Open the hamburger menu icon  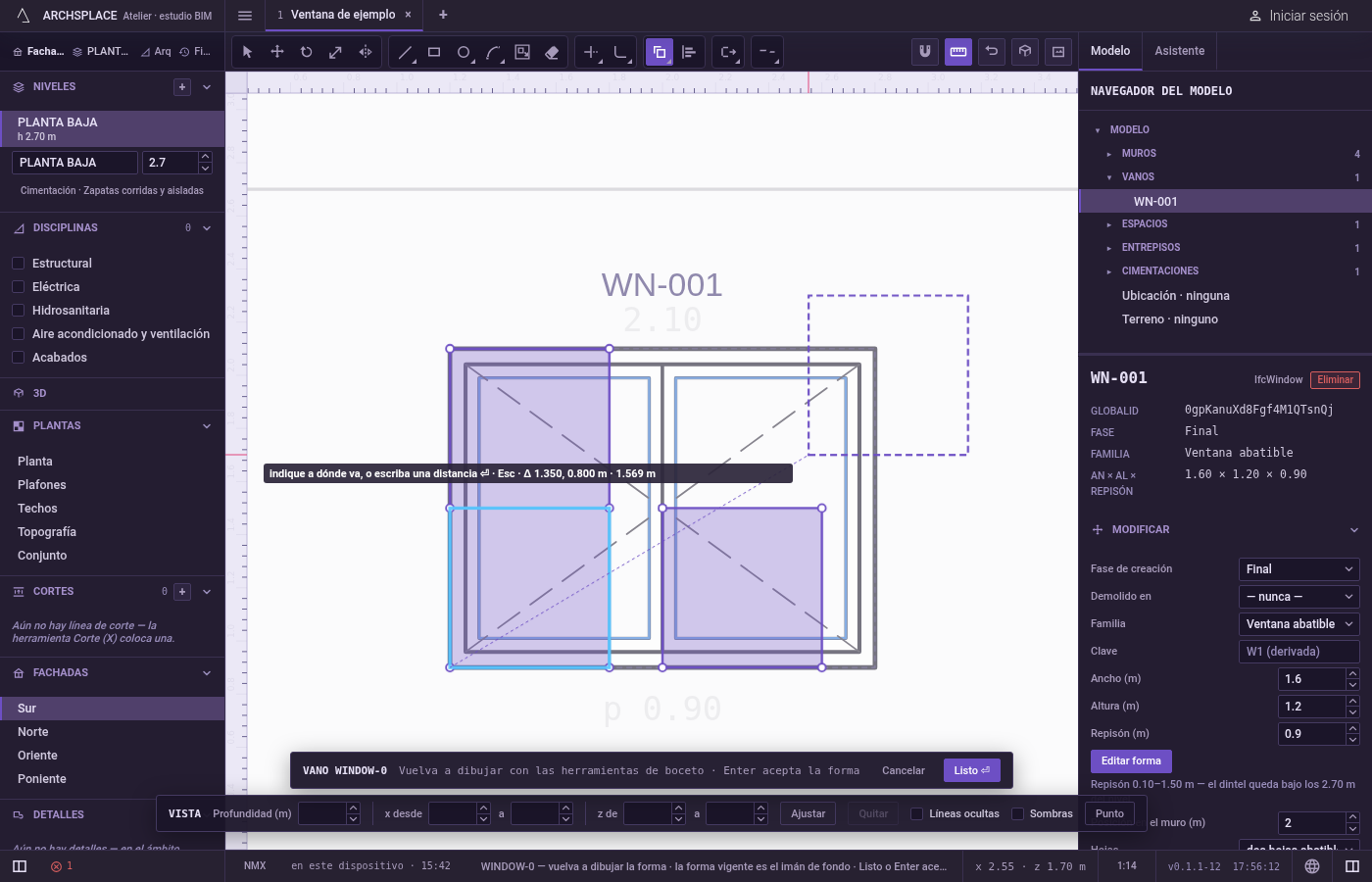(x=245, y=15)
